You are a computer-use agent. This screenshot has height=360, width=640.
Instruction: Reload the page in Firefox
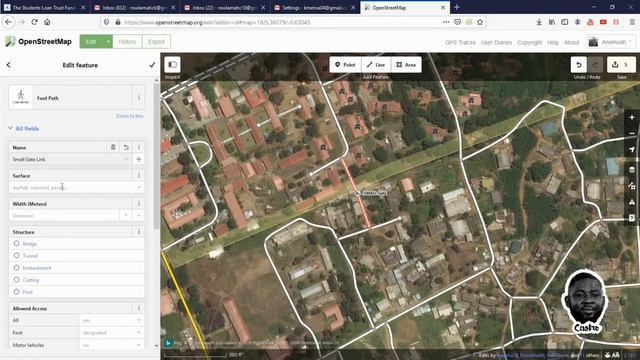coord(34,22)
